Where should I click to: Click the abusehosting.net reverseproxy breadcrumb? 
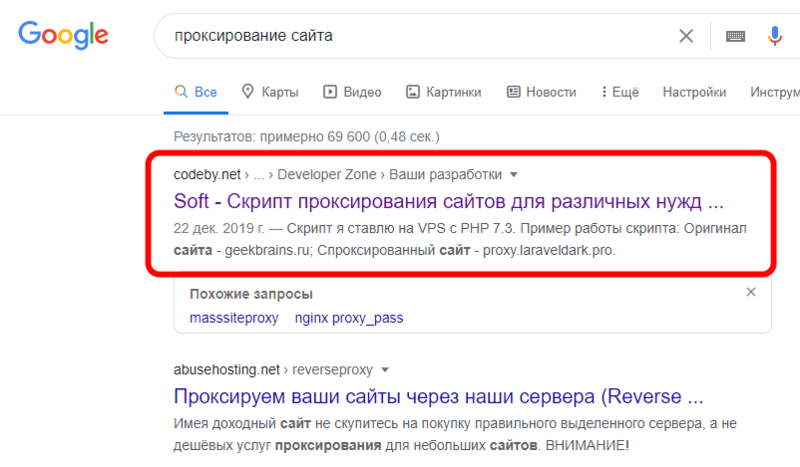273,370
